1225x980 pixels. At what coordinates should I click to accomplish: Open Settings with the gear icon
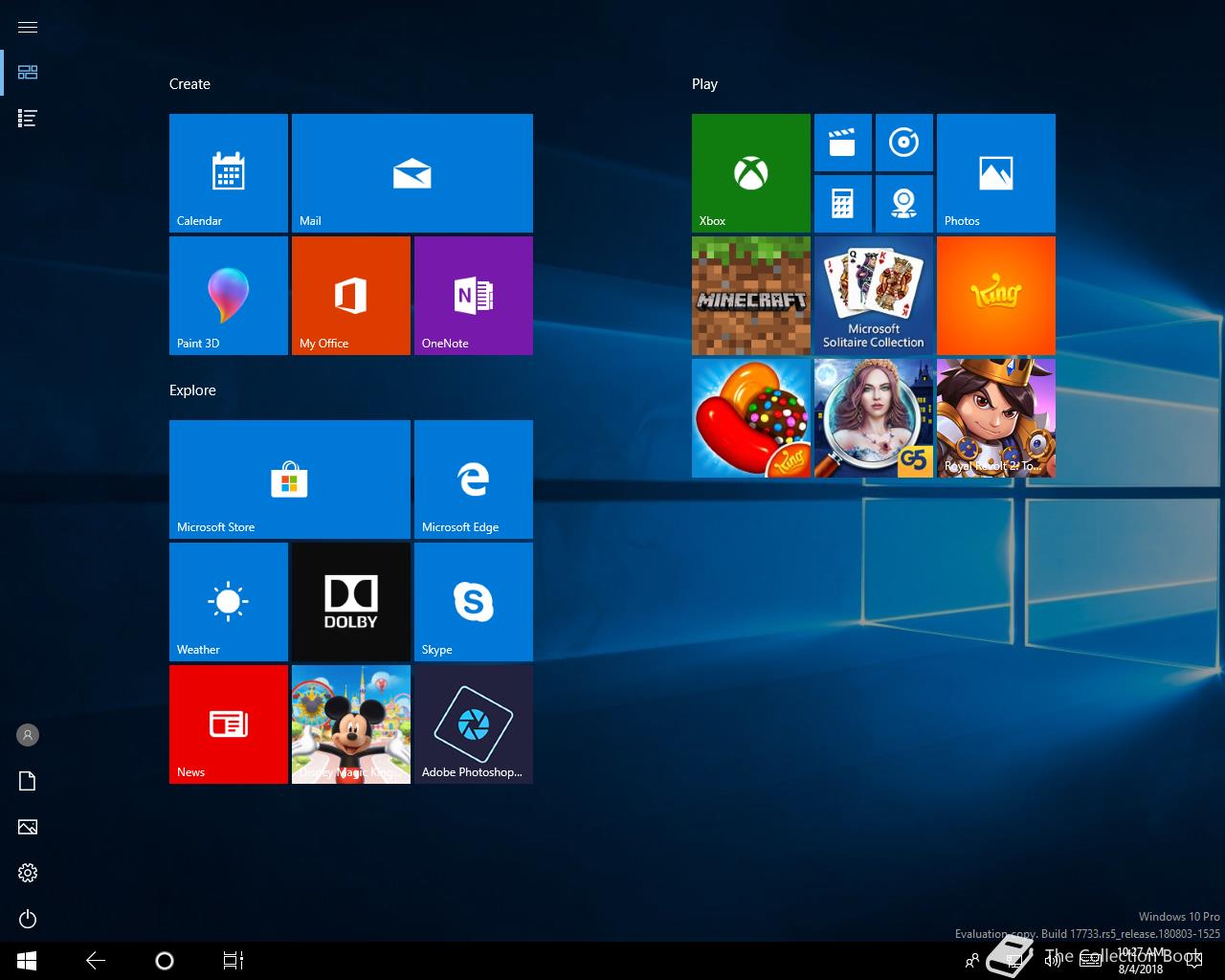tap(28, 873)
